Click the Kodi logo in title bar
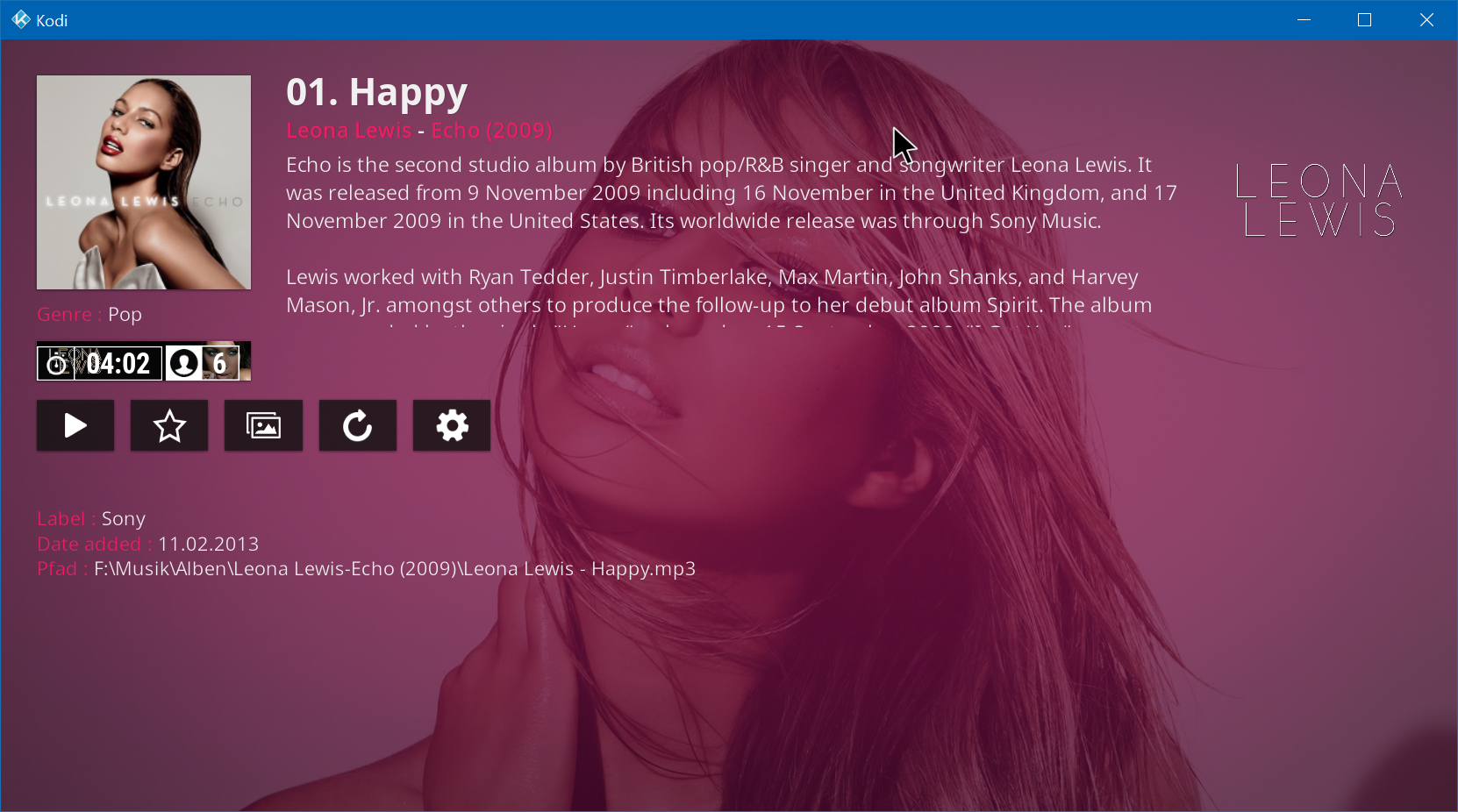1458x812 pixels. pos(20,19)
